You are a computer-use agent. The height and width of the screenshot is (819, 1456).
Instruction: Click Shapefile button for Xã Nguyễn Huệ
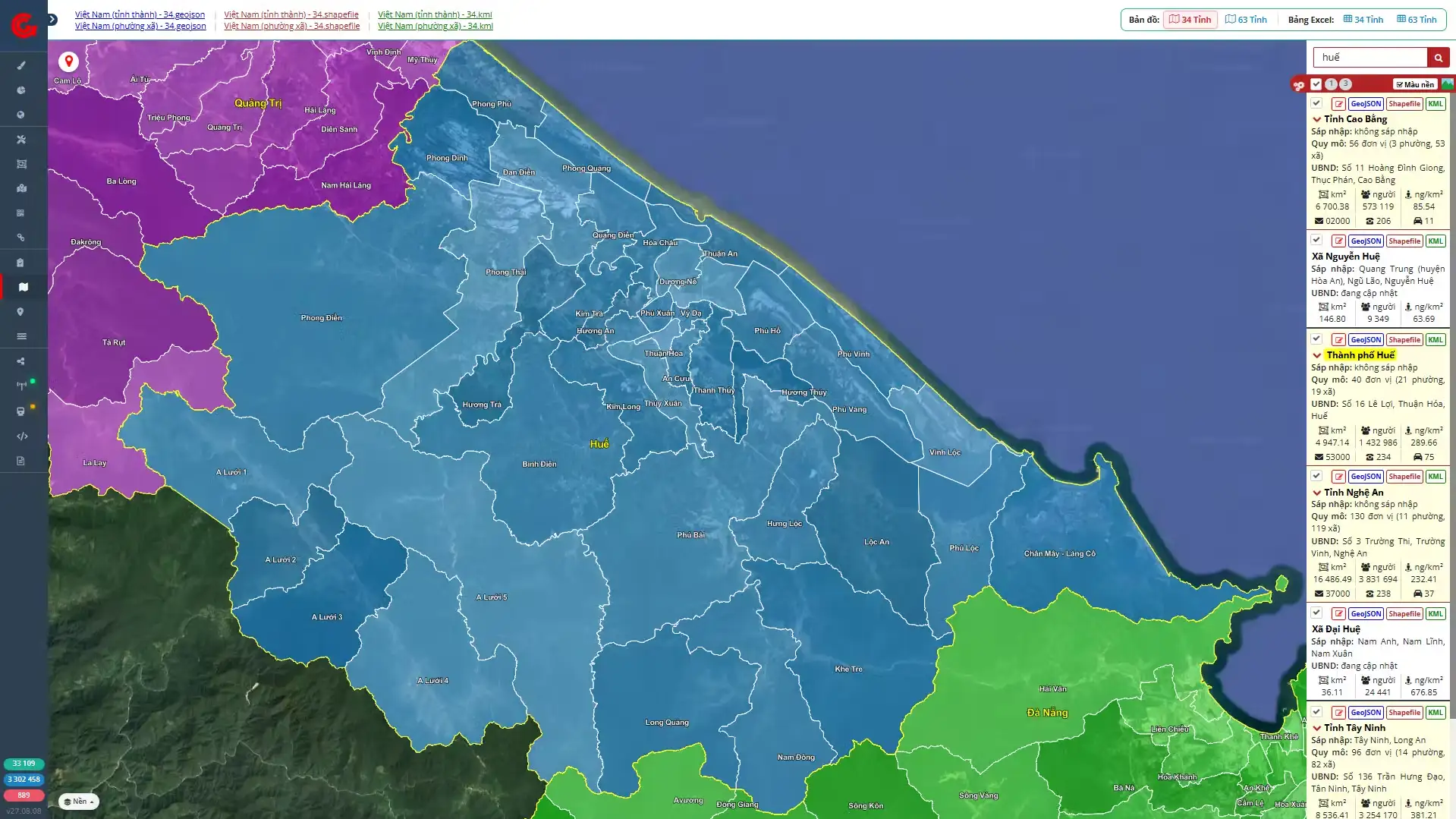point(1404,241)
